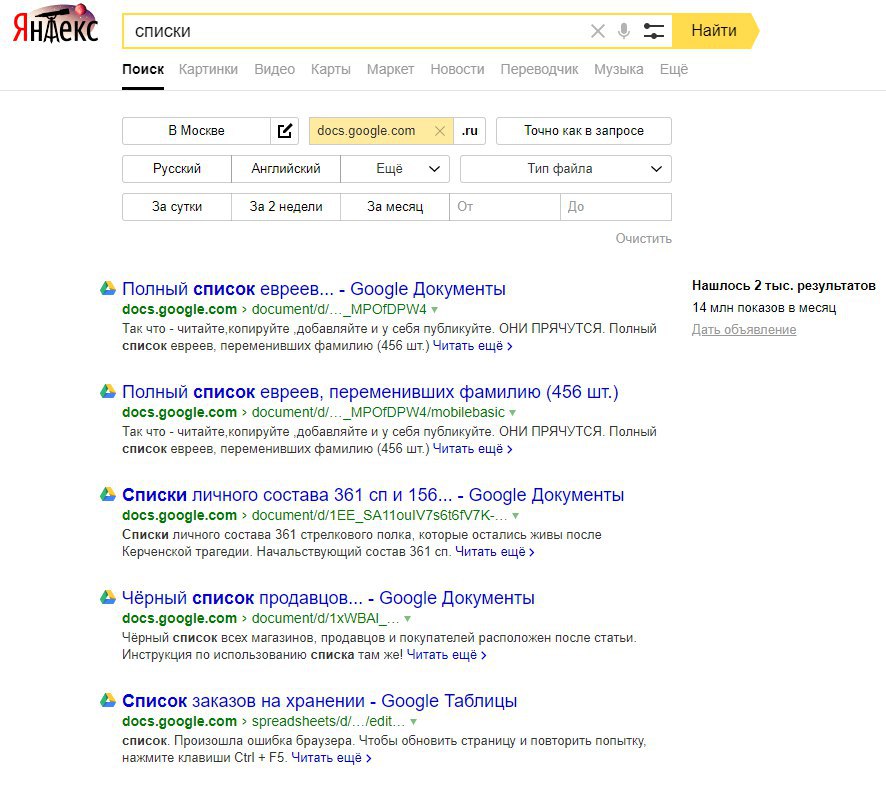Activate voice search microphone icon
This screenshot has height=789, width=886.
tap(624, 31)
